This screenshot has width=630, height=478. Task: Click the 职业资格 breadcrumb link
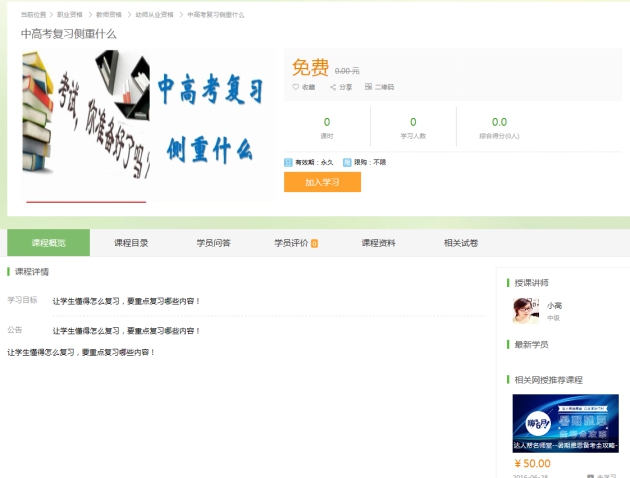pyautogui.click(x=70, y=15)
